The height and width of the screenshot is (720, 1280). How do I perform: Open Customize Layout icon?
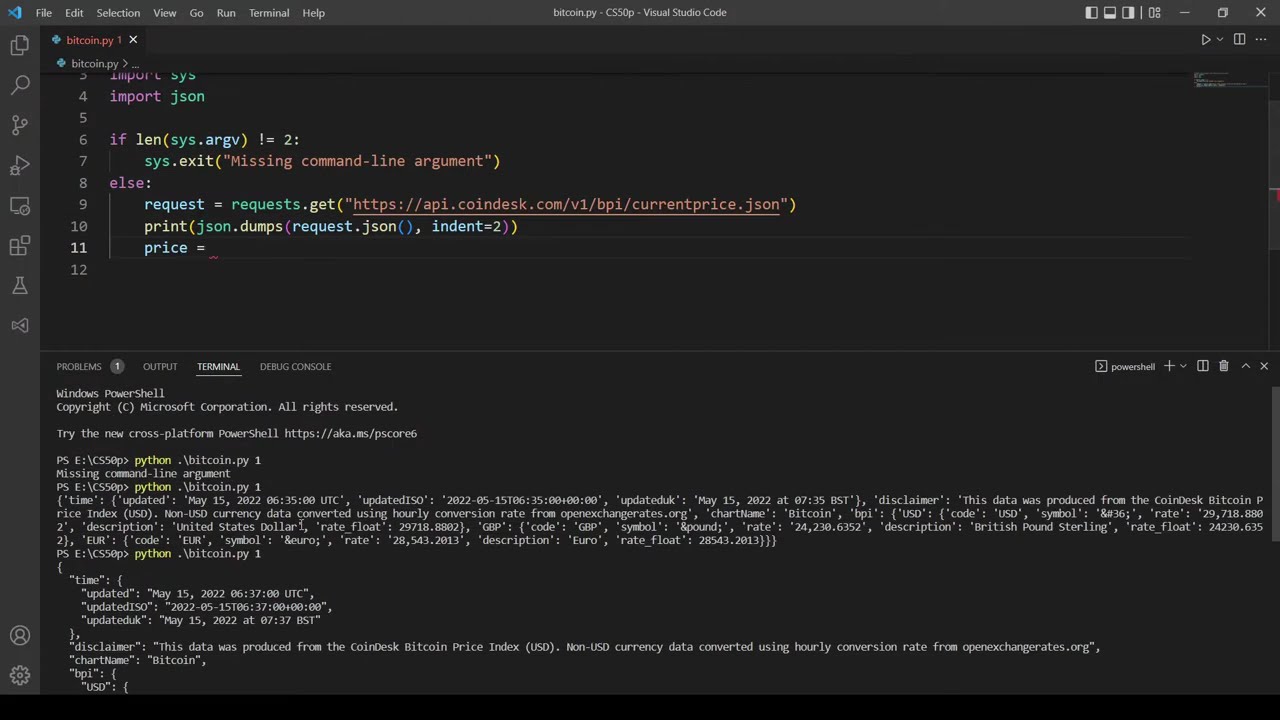[x=1154, y=12]
